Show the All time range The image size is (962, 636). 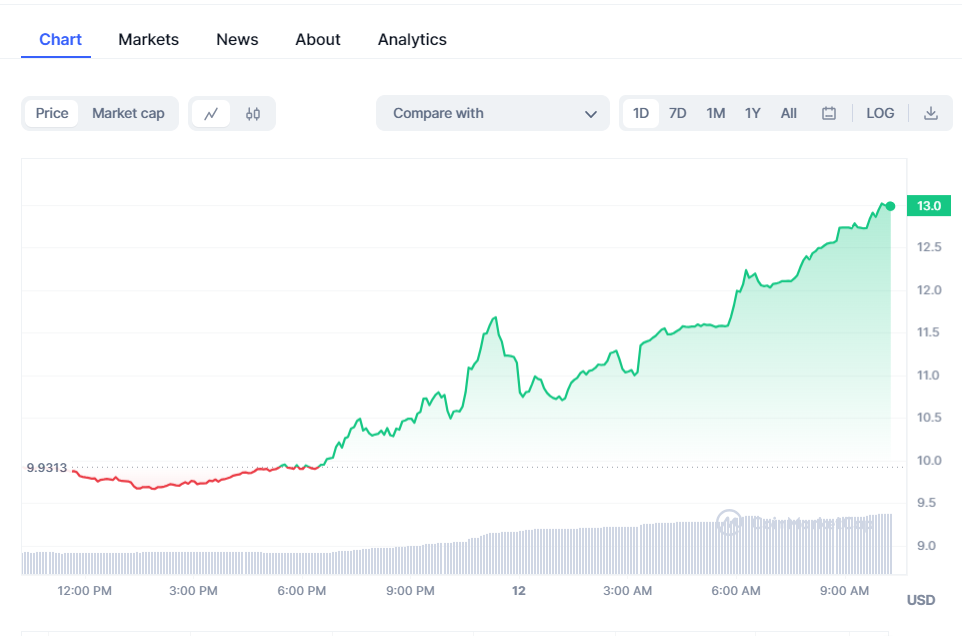tap(789, 114)
